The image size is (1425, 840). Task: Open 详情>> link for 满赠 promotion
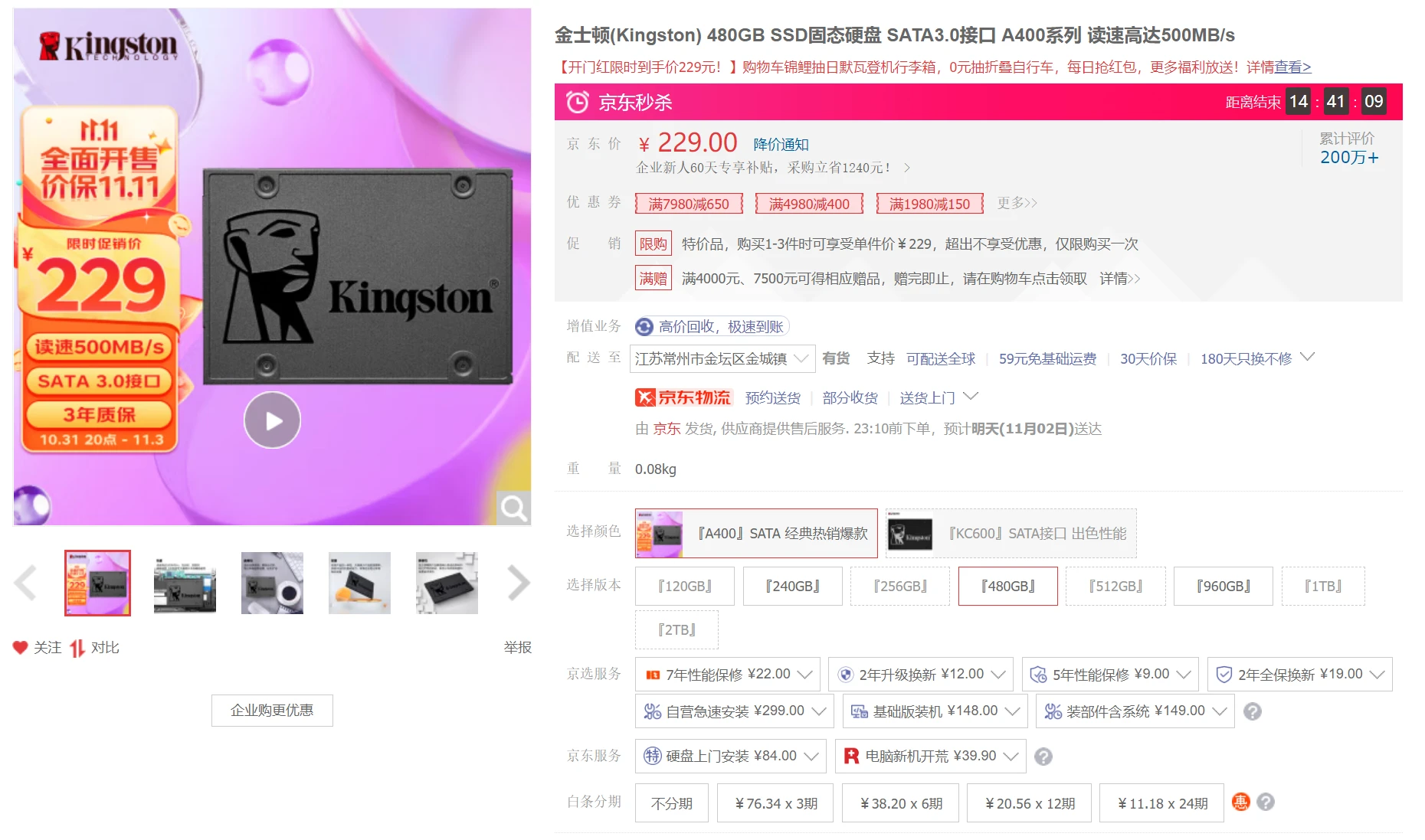pyautogui.click(x=1120, y=279)
